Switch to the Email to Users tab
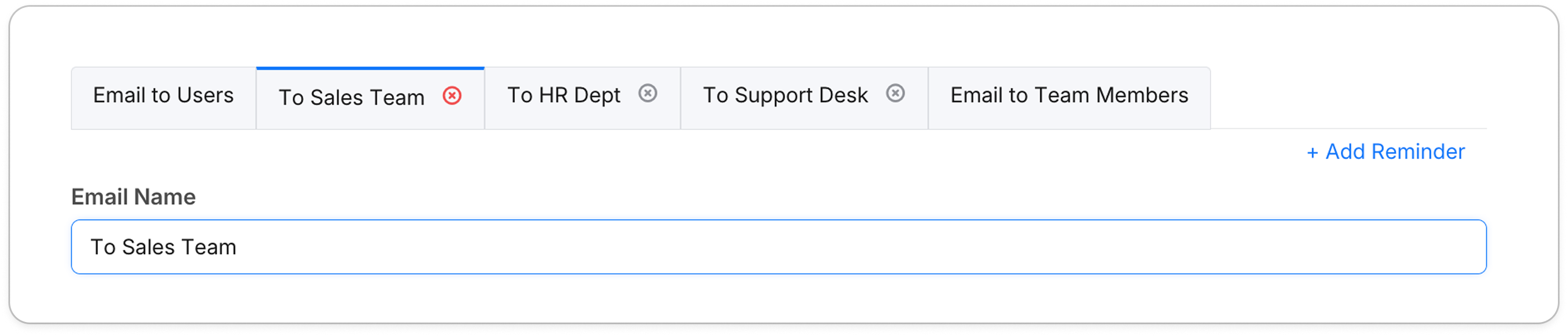This screenshot has width=1568, height=336. (163, 96)
